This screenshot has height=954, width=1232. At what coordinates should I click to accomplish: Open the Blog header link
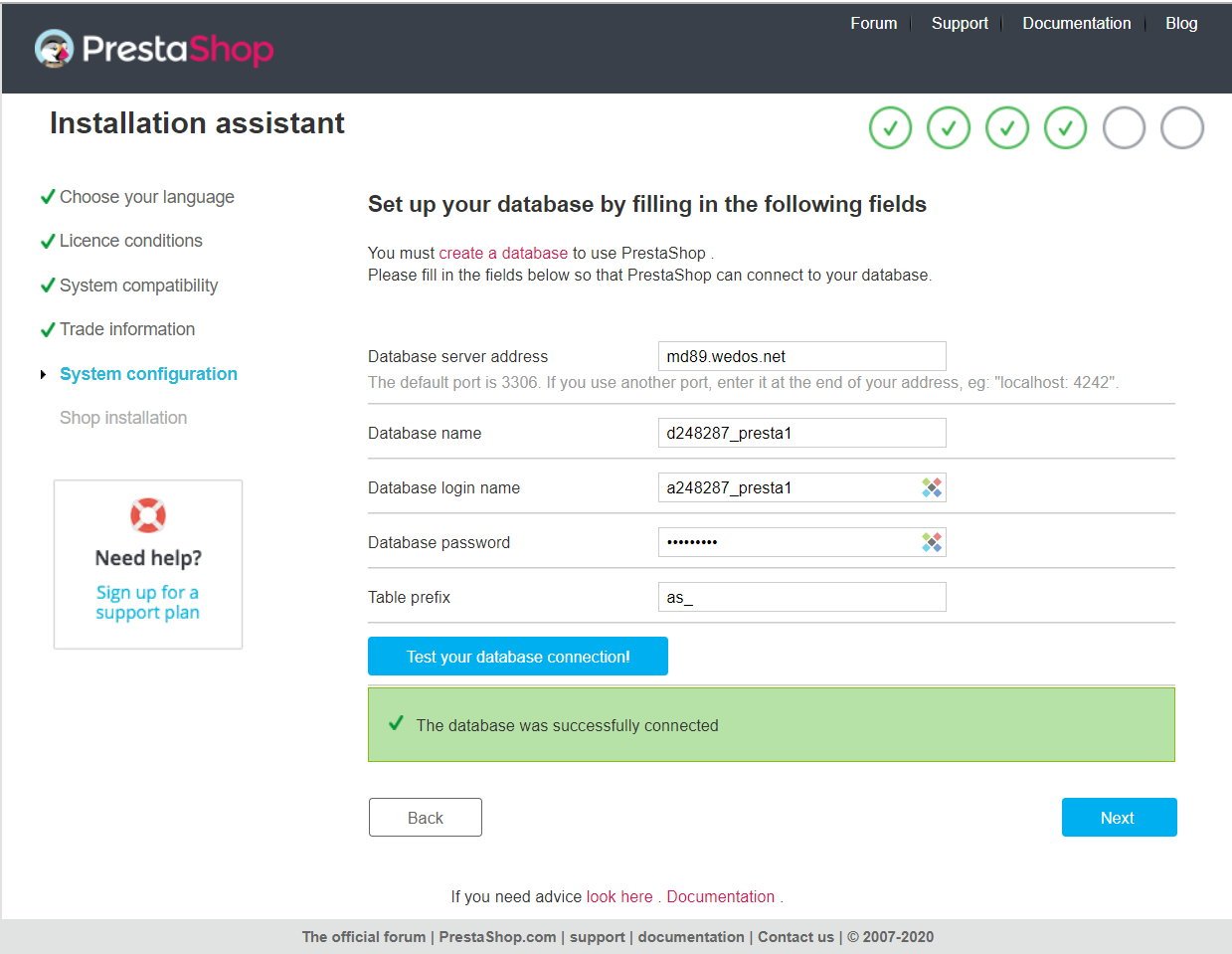tap(1180, 23)
